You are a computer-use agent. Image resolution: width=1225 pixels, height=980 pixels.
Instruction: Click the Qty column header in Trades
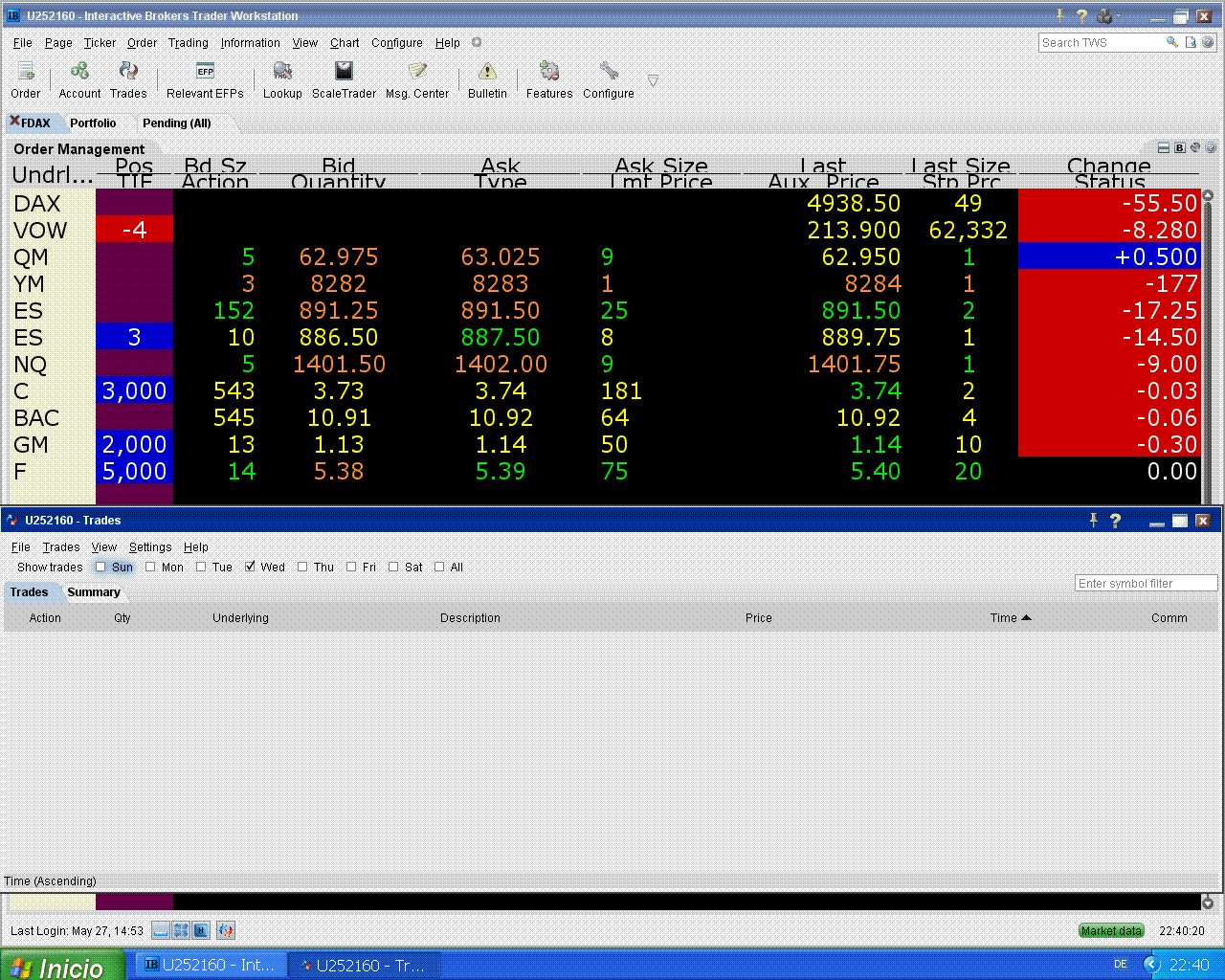tap(122, 618)
